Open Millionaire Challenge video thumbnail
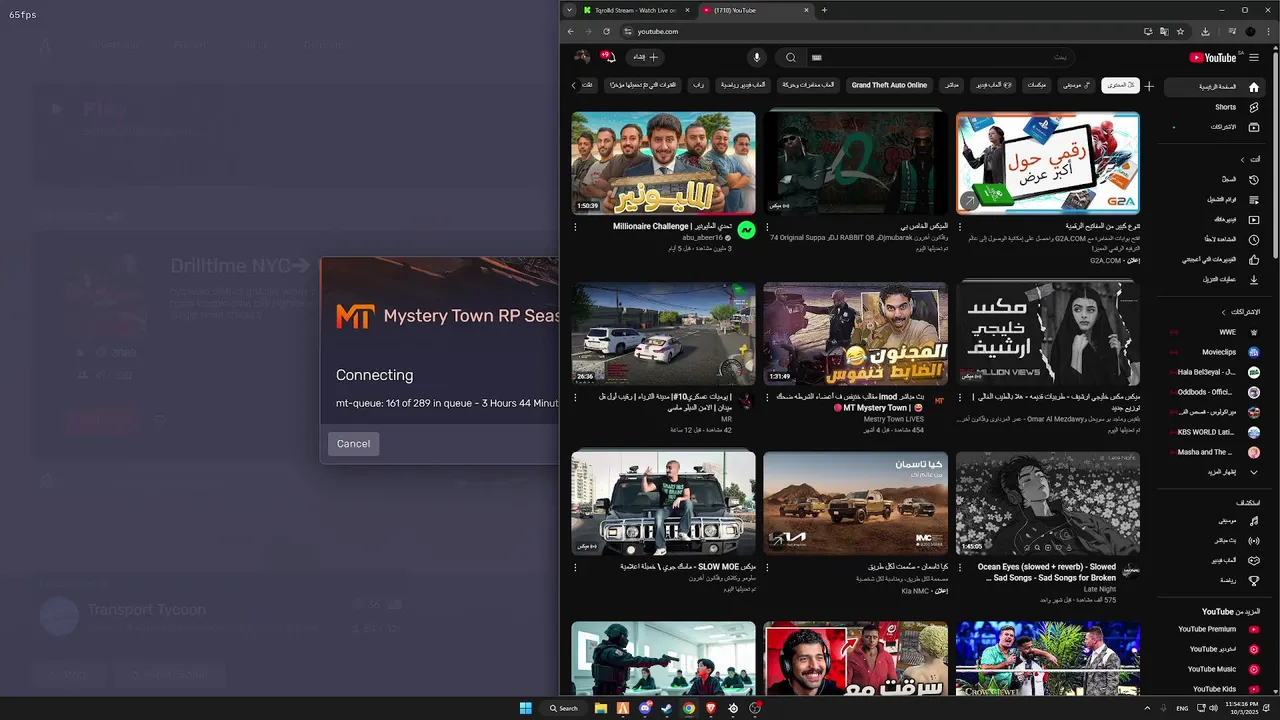The height and width of the screenshot is (720, 1280). [663, 163]
